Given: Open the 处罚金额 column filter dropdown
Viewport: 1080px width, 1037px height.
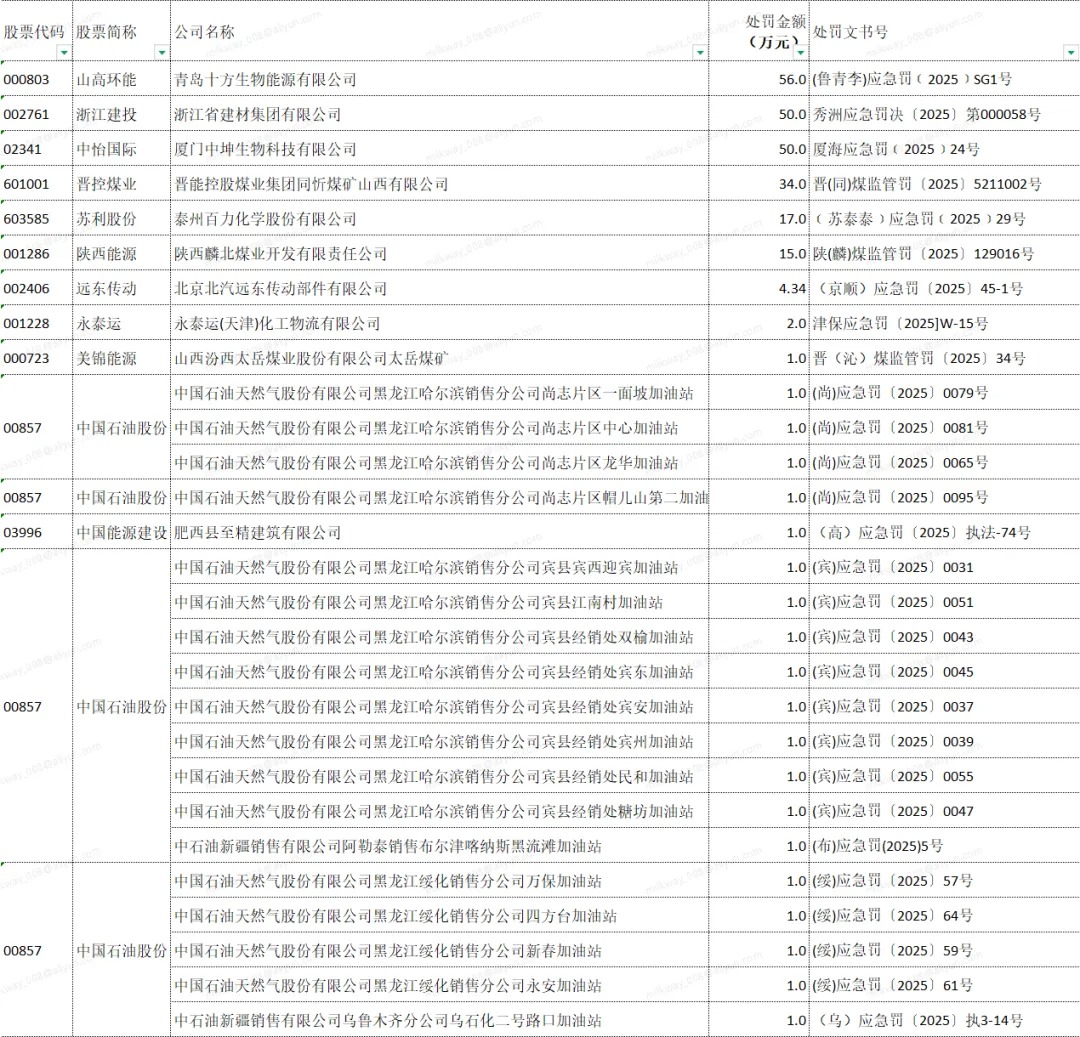Looking at the screenshot, I should click(800, 52).
